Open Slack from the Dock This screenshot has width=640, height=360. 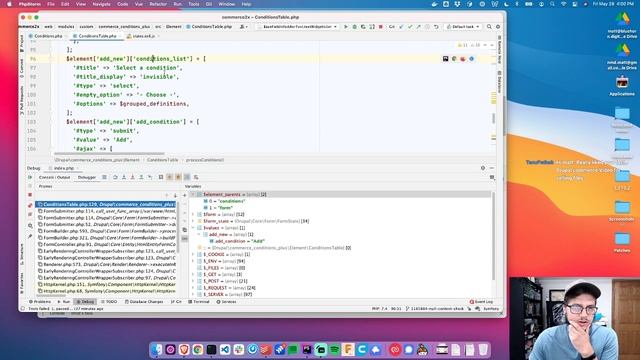click(239, 349)
